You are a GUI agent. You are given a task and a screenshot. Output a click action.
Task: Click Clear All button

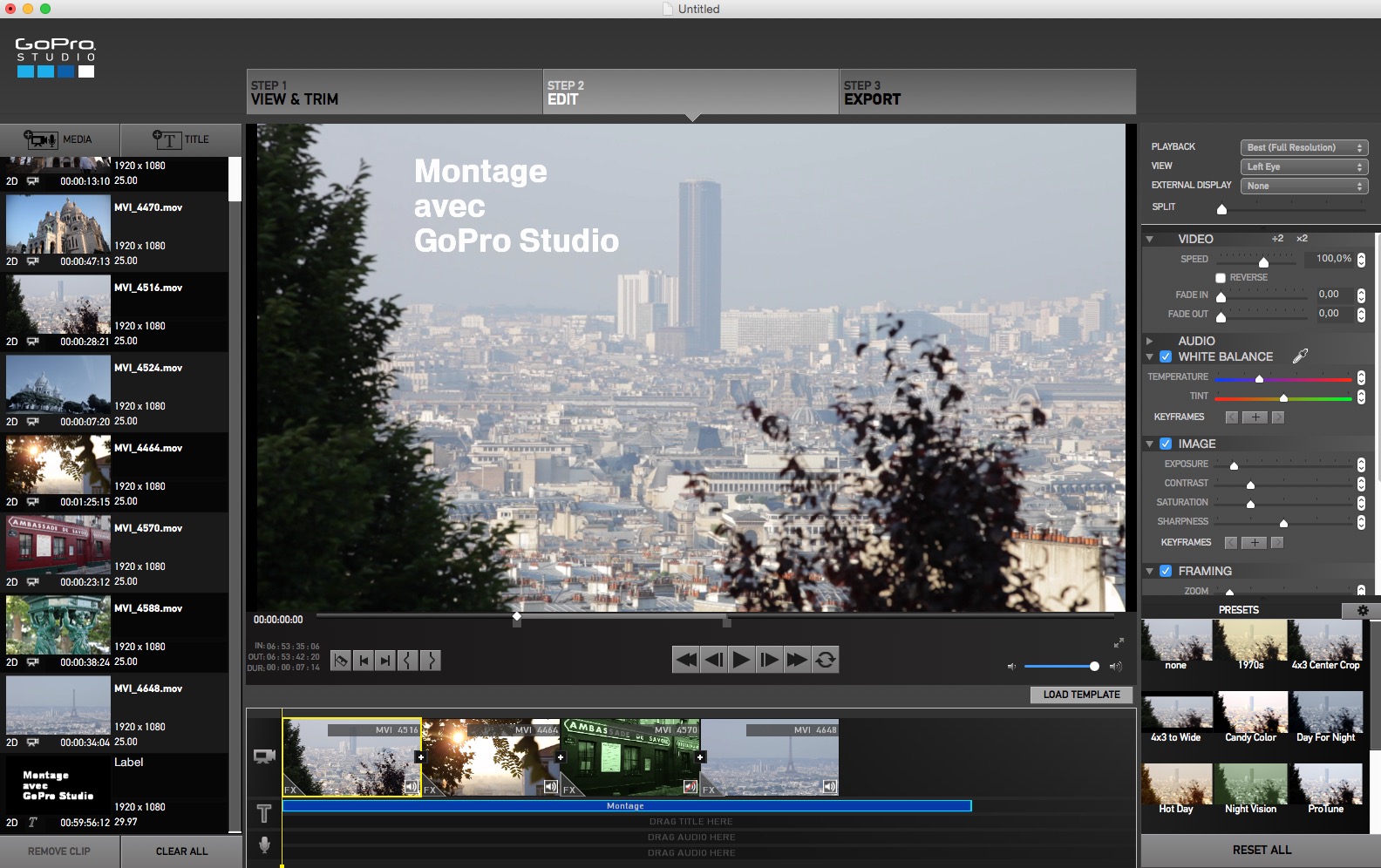coord(181,851)
